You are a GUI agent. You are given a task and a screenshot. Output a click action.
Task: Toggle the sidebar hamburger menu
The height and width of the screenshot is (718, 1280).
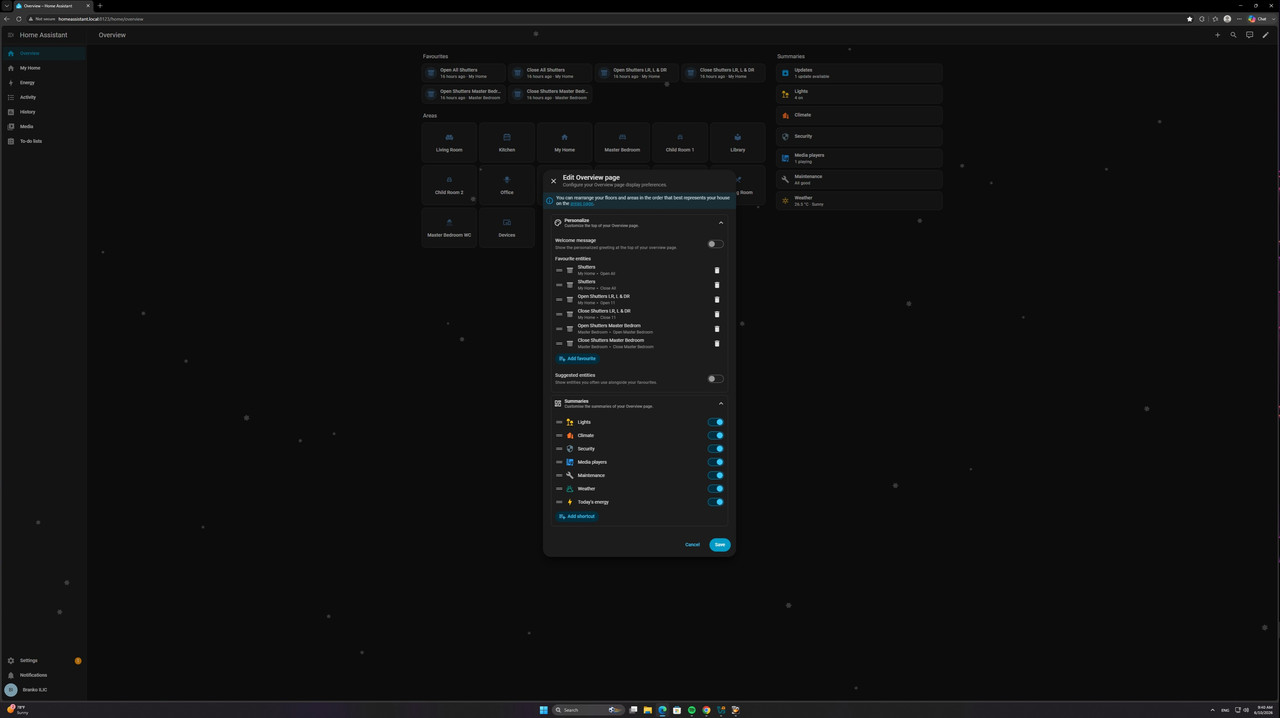[x=11, y=35]
